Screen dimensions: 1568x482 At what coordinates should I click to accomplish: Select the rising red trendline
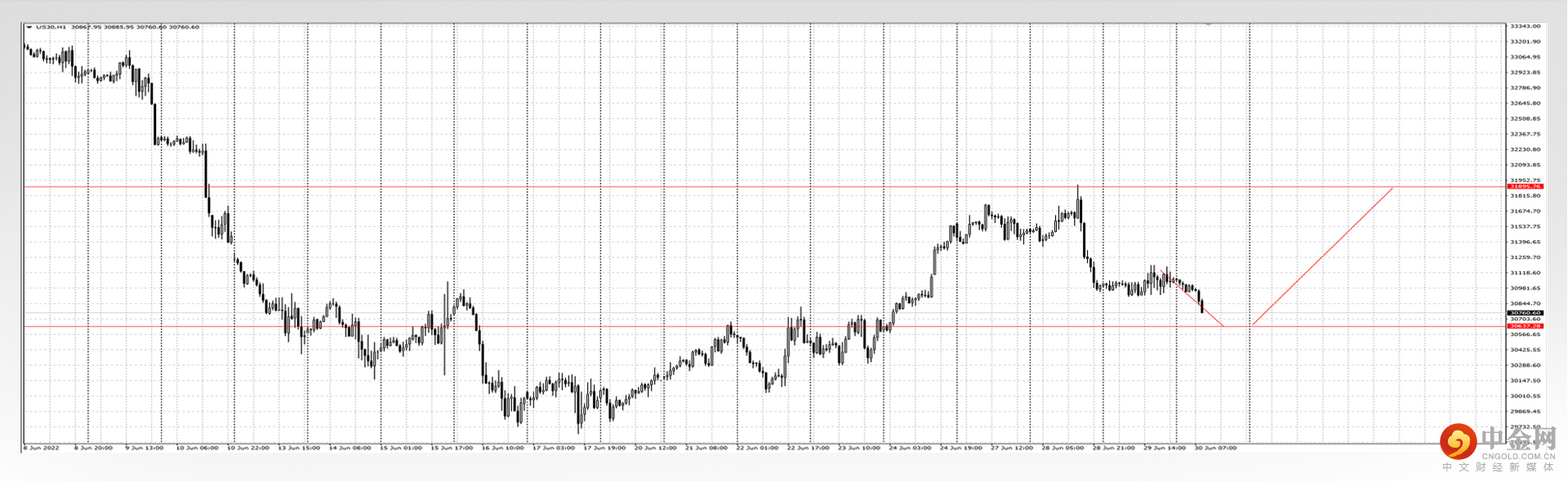click(1323, 257)
